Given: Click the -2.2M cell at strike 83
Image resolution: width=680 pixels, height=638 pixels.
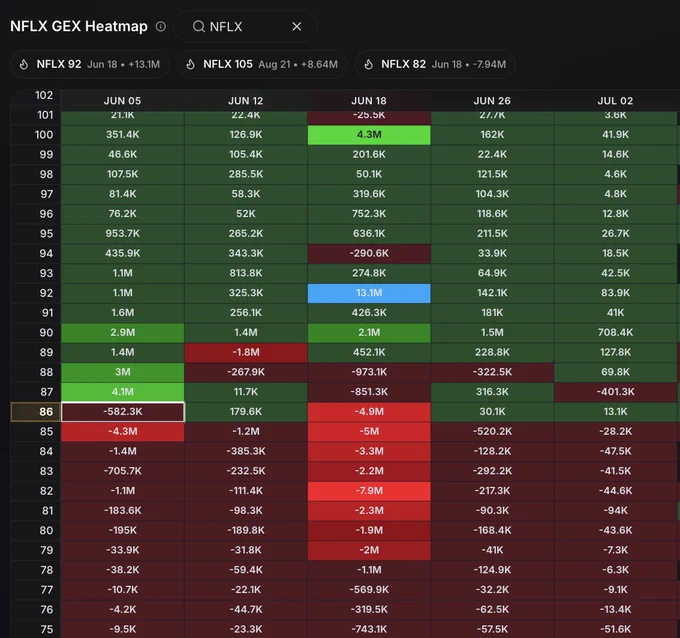Looking at the screenshot, I should click(369, 471).
